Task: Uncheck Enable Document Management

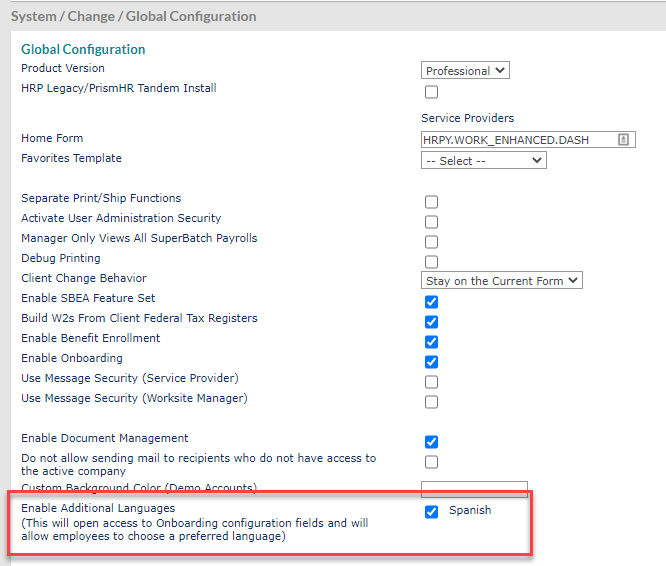Action: coord(431,442)
